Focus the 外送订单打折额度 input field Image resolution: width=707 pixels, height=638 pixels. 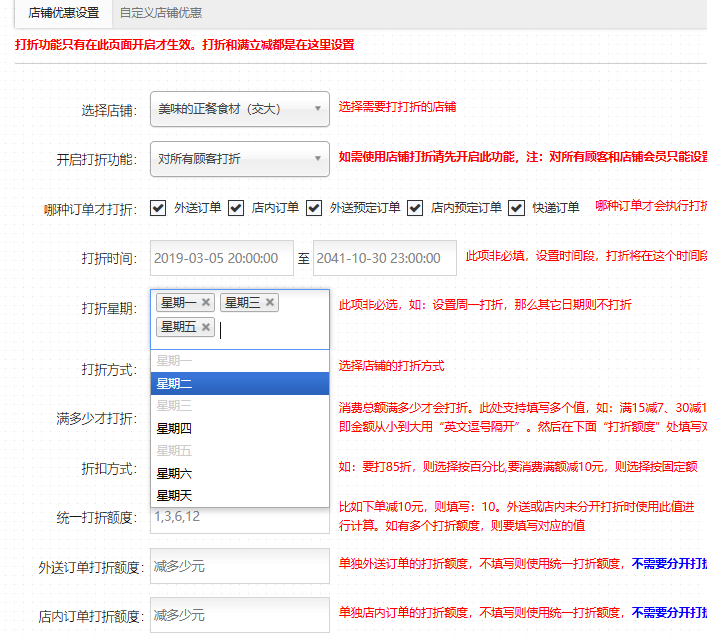240,566
